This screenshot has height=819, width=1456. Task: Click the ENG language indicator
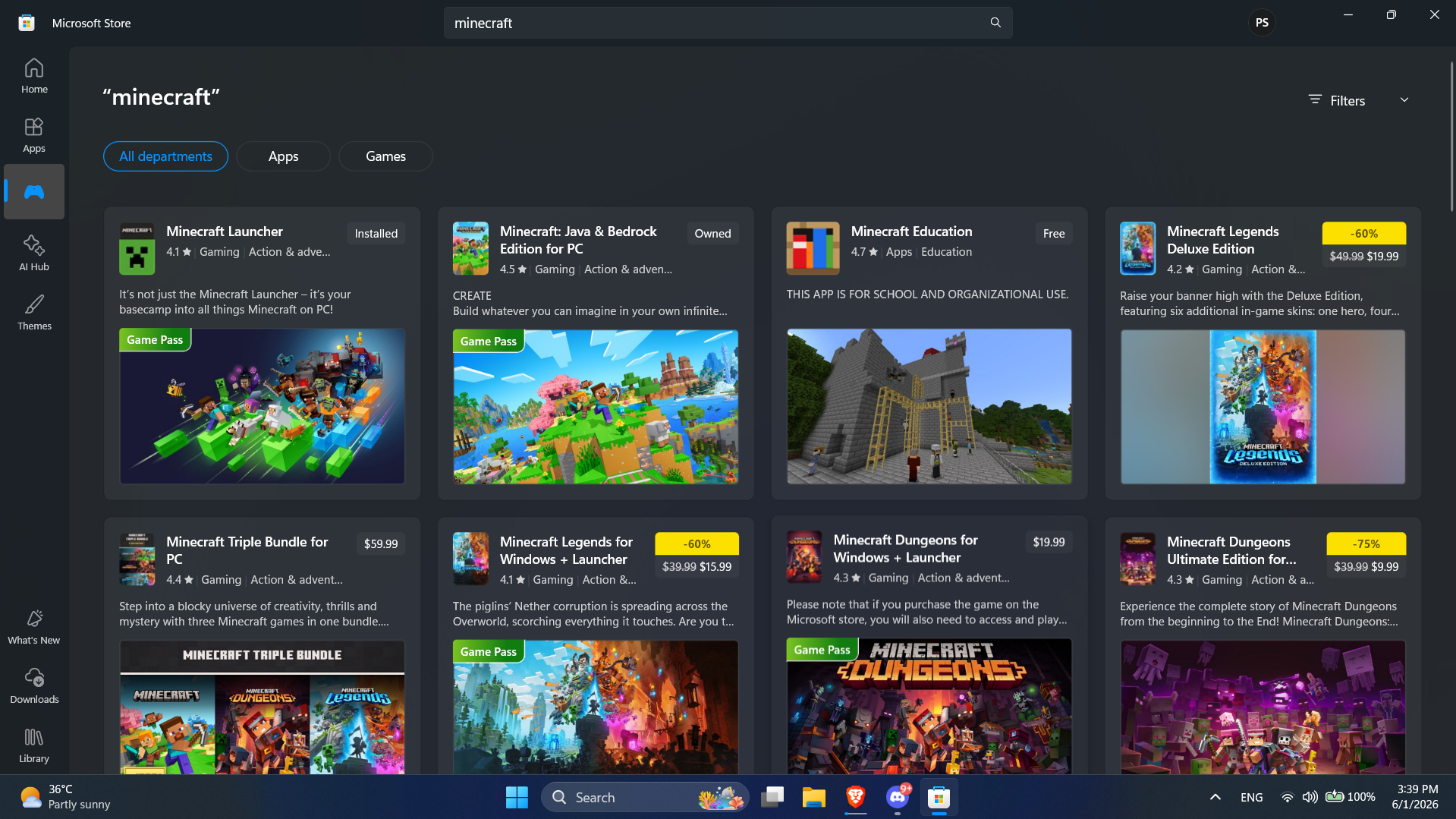pyautogui.click(x=1252, y=797)
